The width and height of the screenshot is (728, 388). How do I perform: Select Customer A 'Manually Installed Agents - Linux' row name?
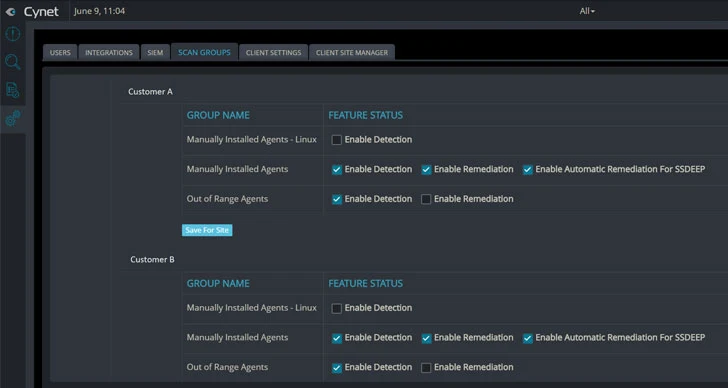point(252,139)
